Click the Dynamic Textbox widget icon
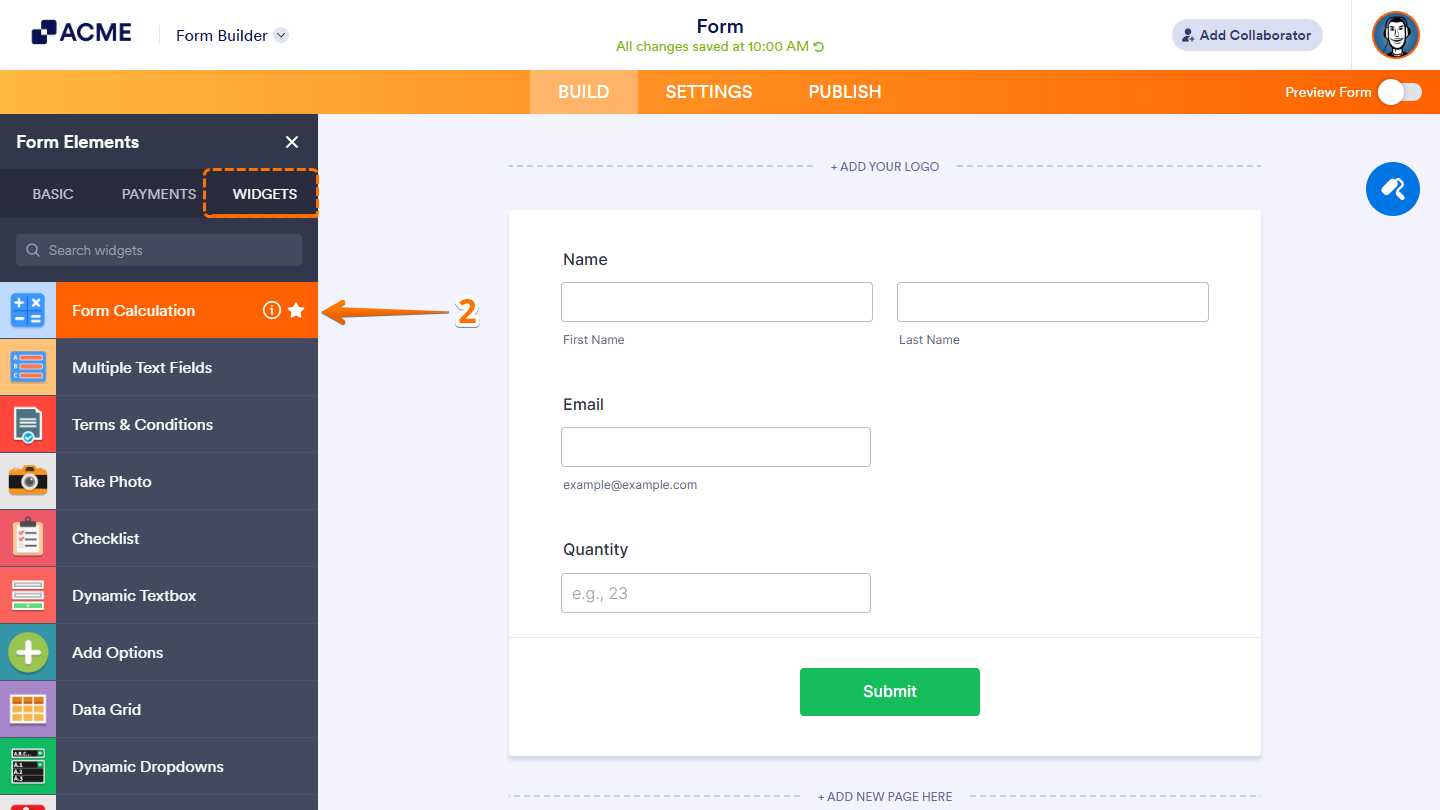 (x=28, y=595)
